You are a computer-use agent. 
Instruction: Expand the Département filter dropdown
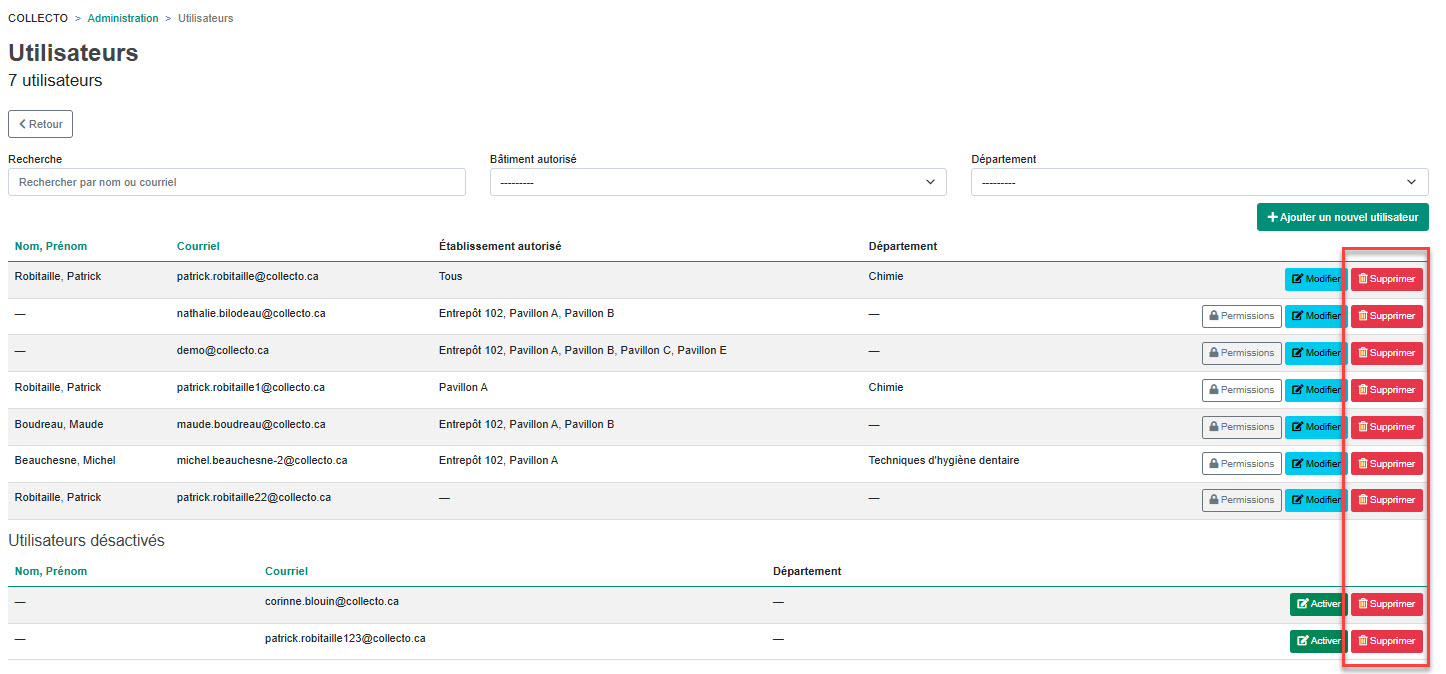1199,182
